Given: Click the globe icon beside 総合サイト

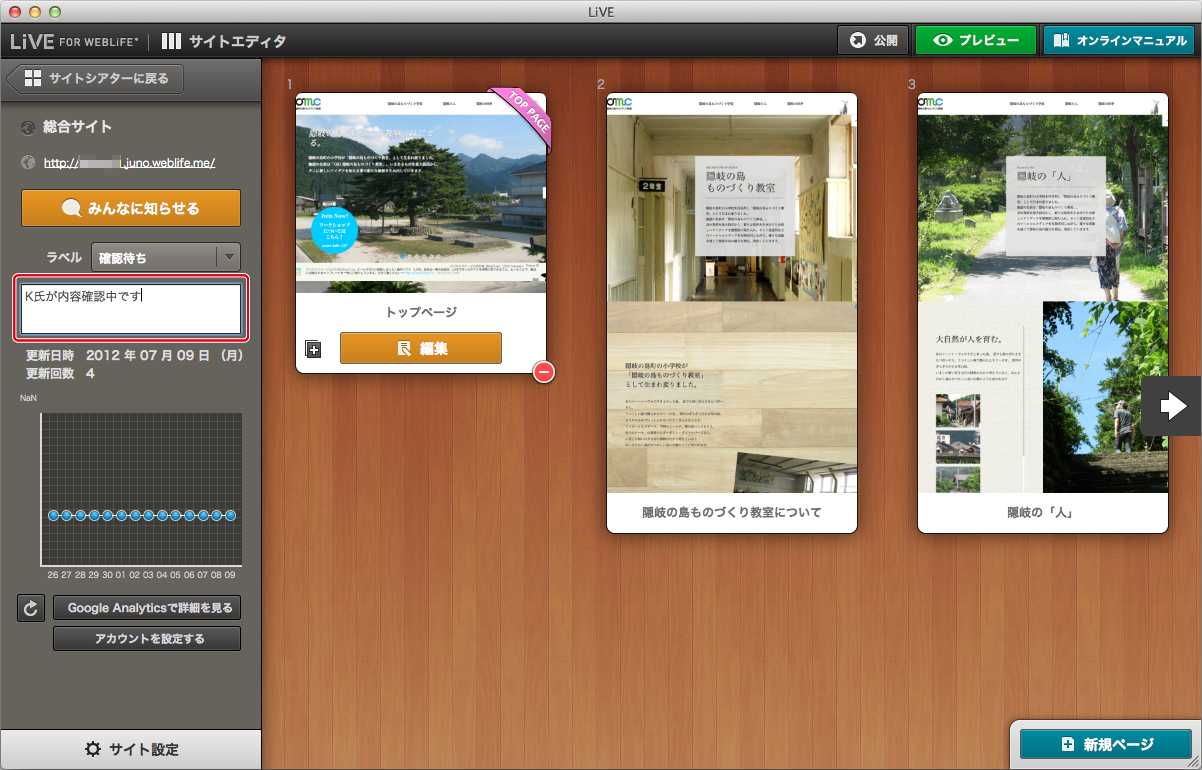Looking at the screenshot, I should pos(27,127).
